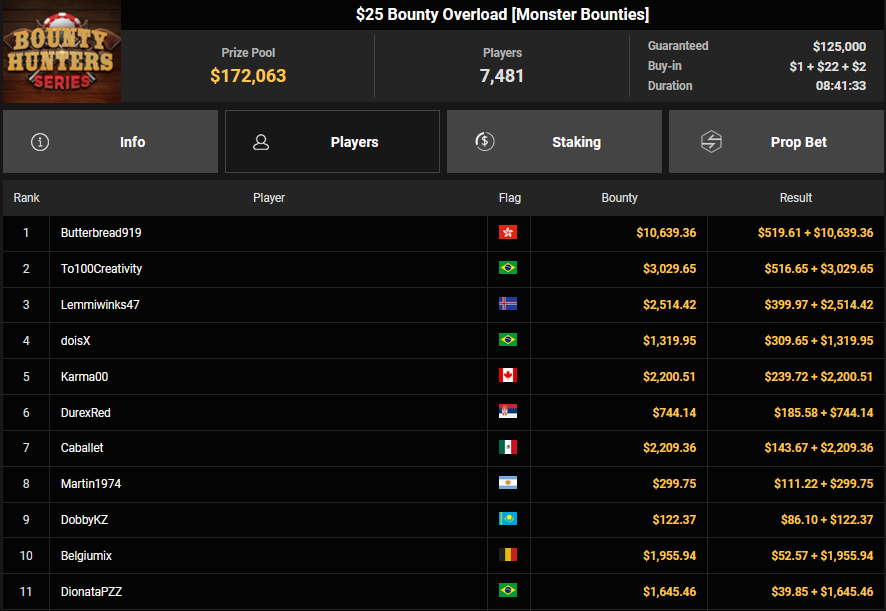Sort table by Rank column header
This screenshot has width=886, height=611.
(26, 198)
